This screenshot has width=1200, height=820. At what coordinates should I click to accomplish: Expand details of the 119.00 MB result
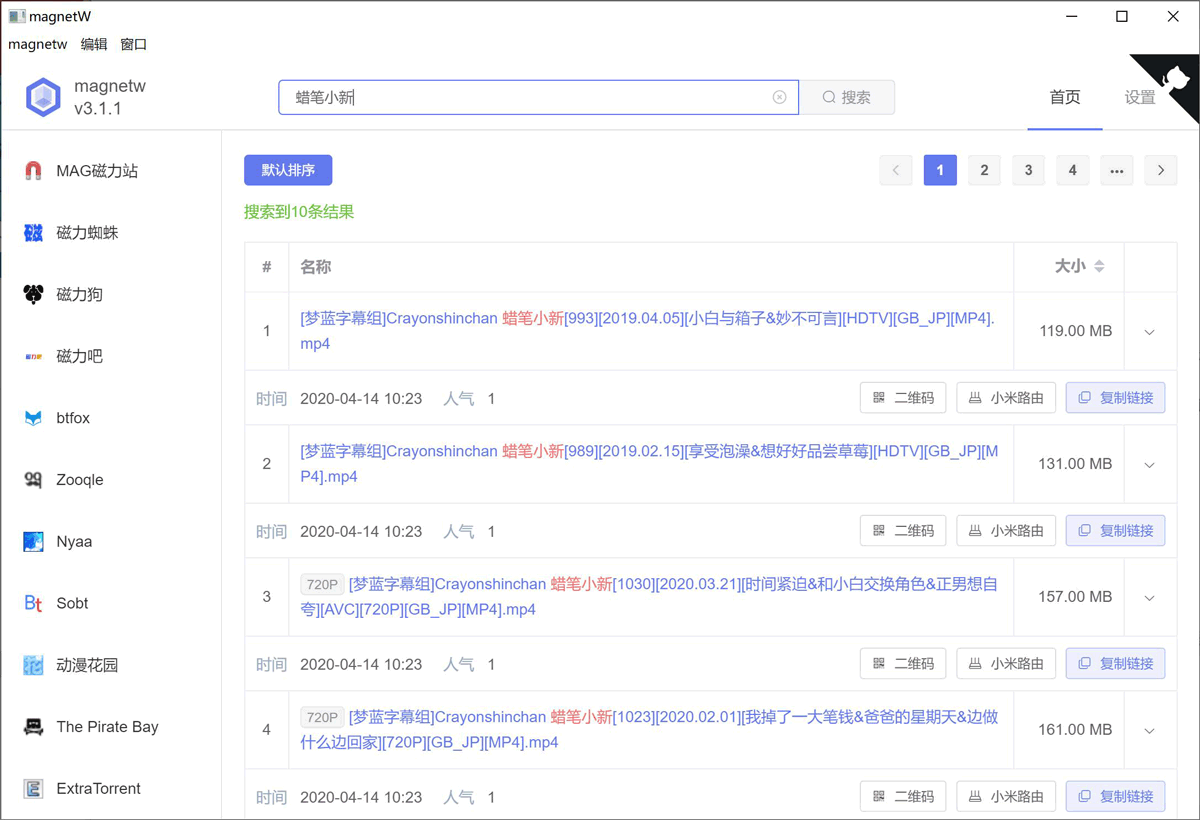1150,332
